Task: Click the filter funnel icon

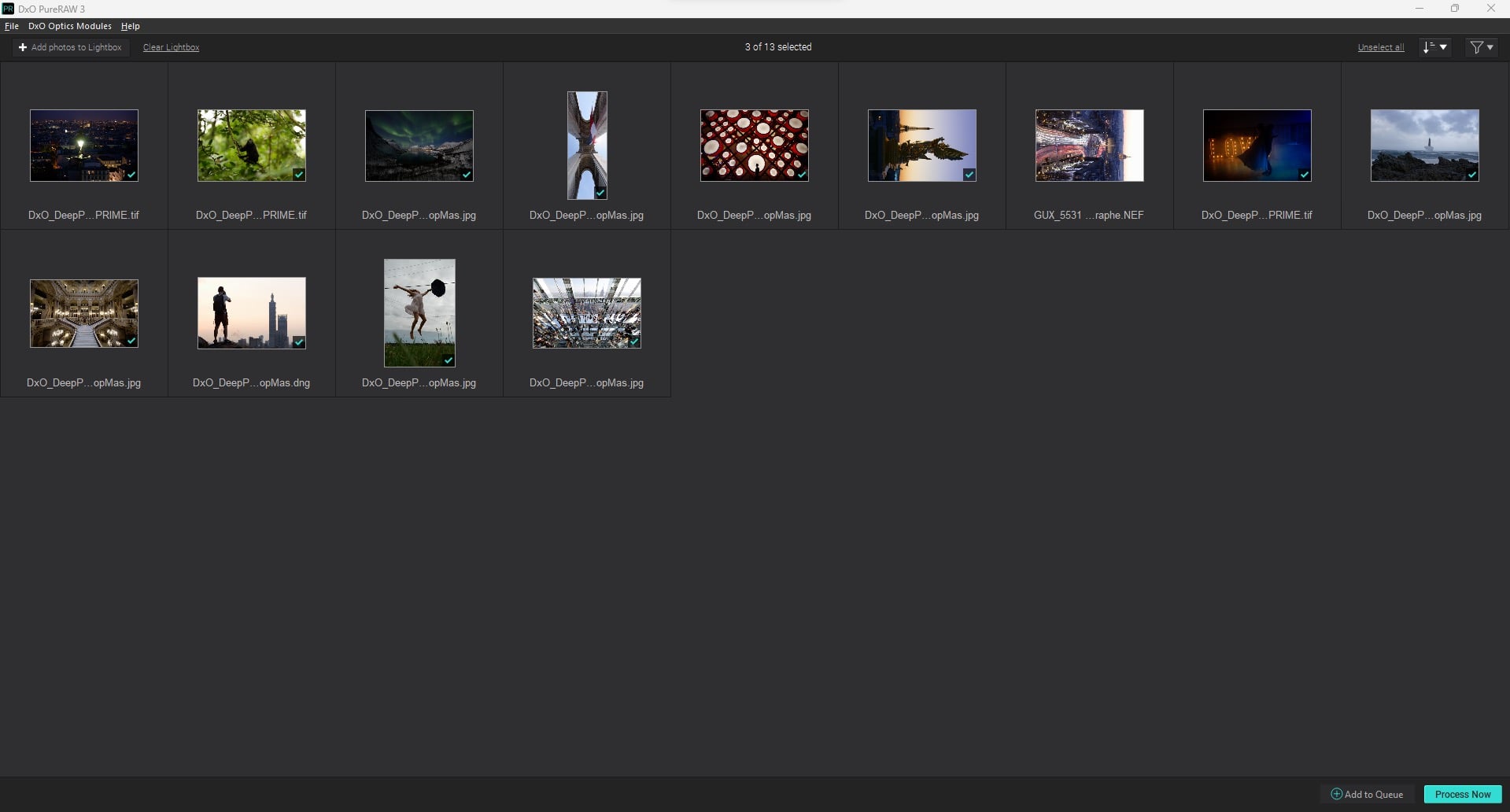Action: pos(1476,46)
